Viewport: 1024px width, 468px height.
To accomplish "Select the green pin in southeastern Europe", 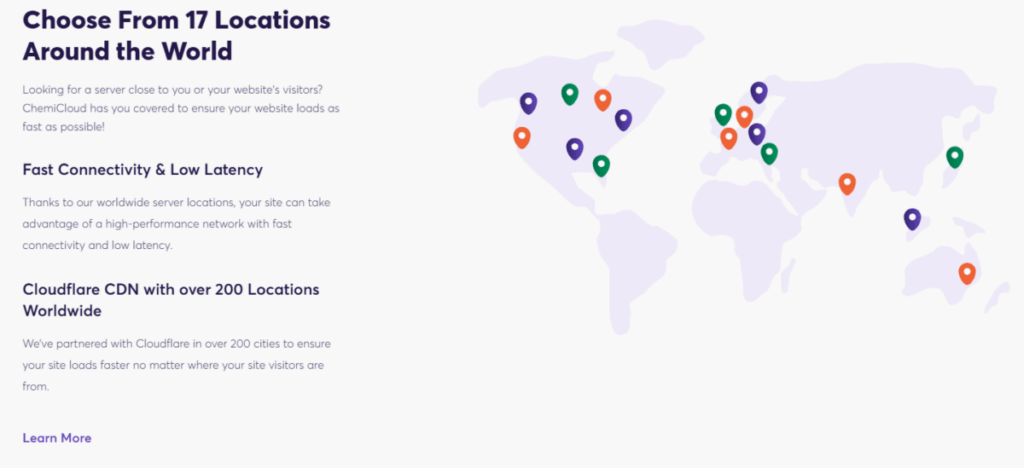I will 768,153.
